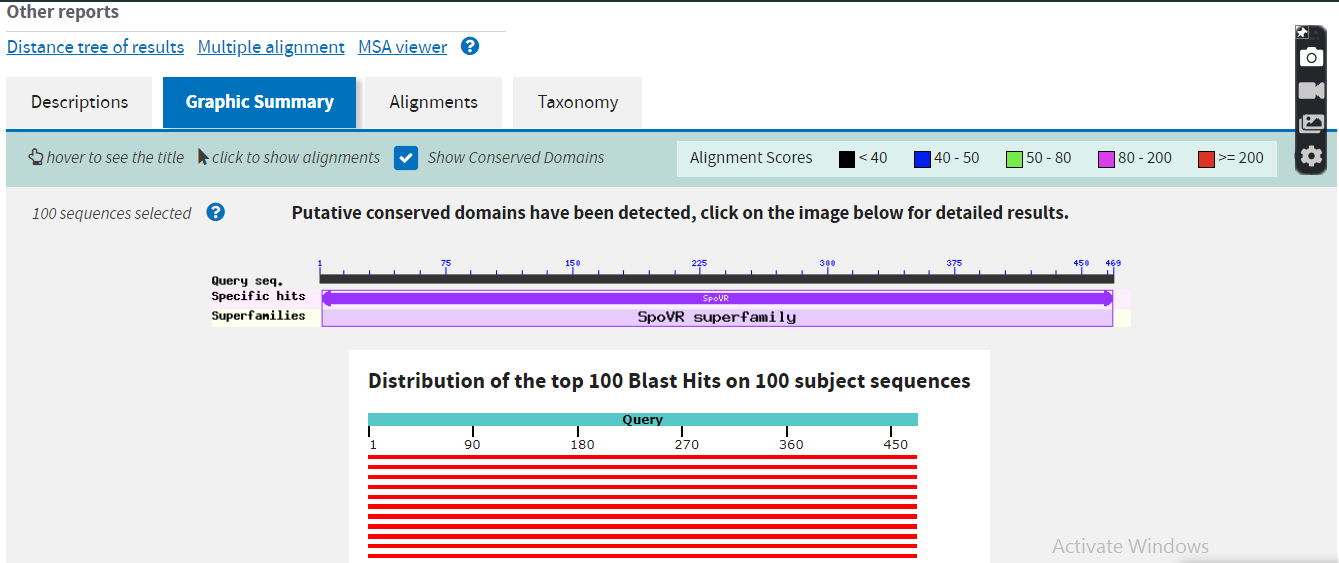Click the teal Query bar in distribution
The width and height of the screenshot is (1339, 563).
643,420
